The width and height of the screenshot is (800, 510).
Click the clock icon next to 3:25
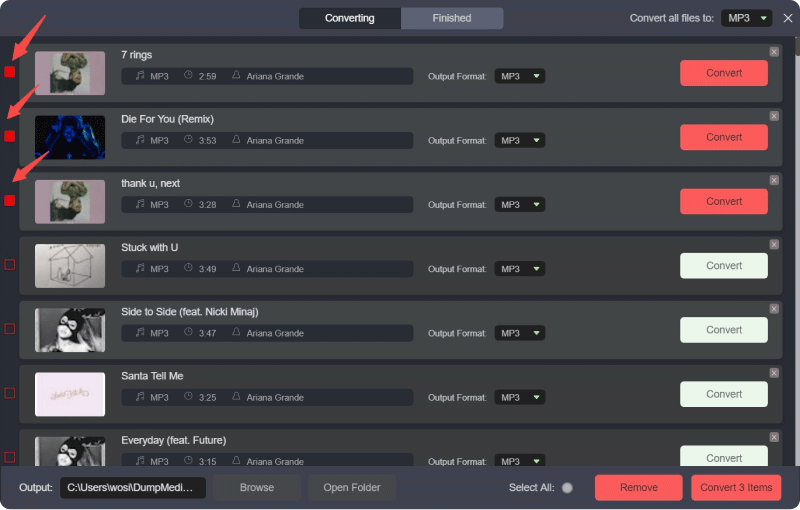click(x=188, y=396)
